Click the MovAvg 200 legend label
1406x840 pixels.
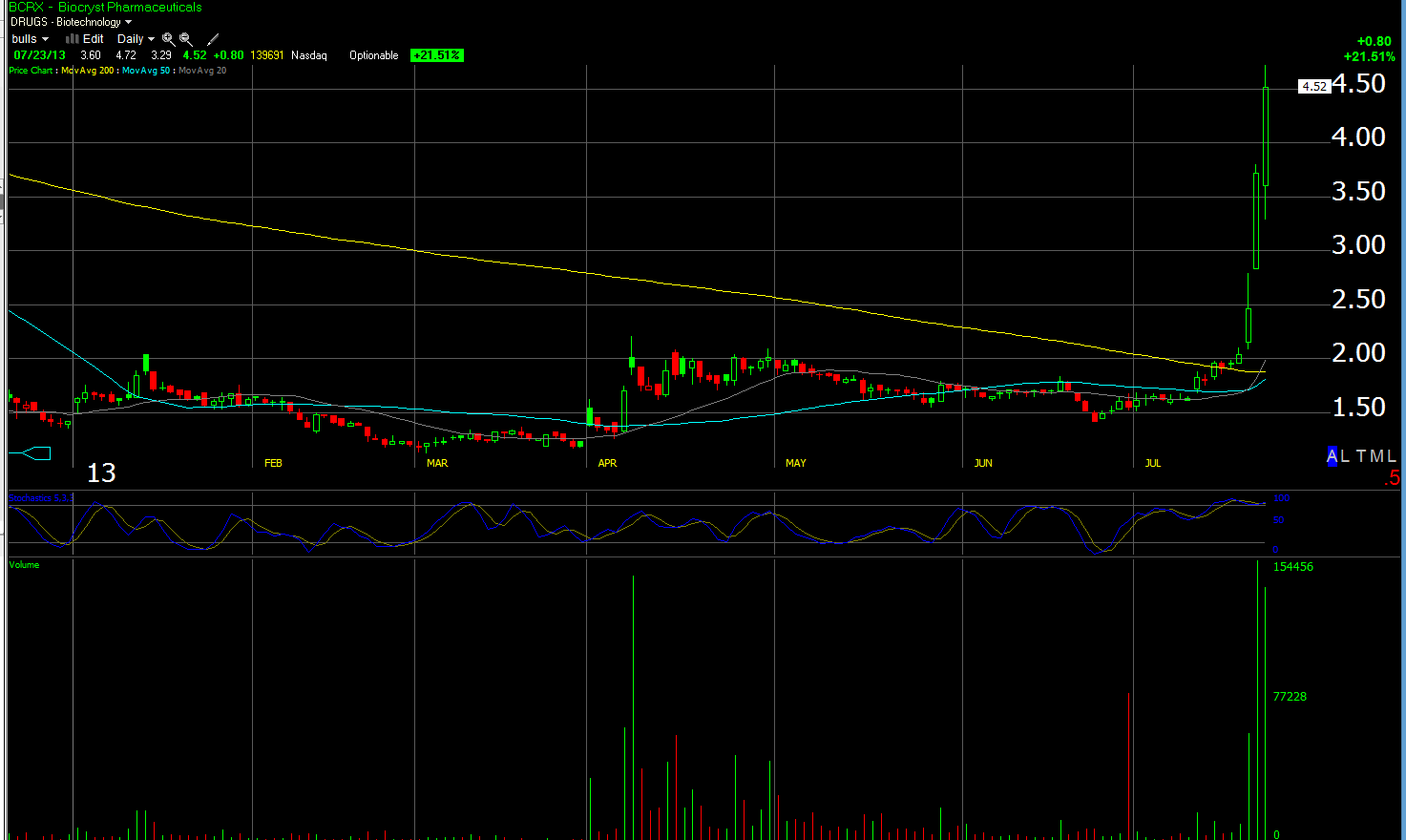click(87, 71)
